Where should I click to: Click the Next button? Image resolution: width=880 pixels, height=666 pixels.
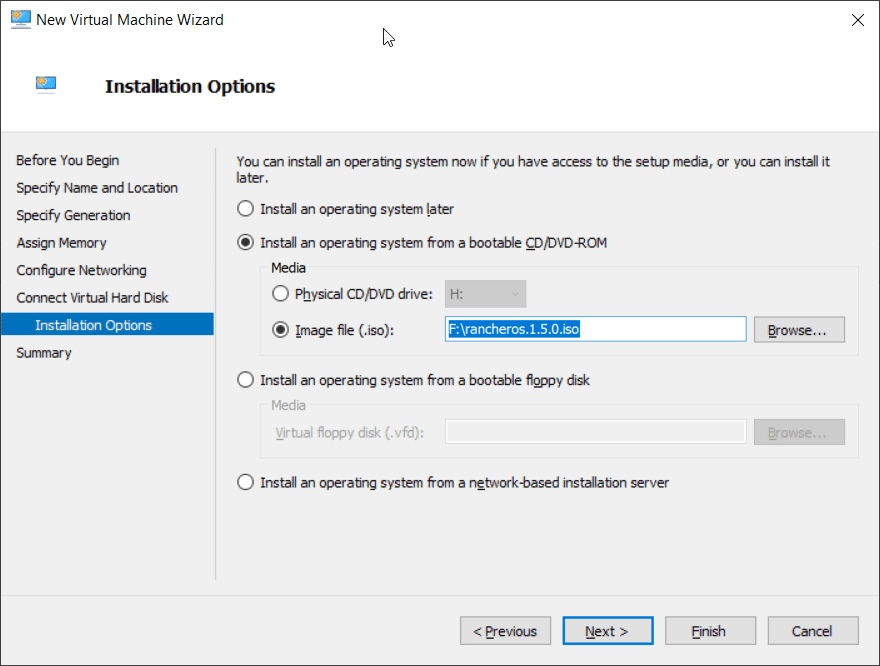click(x=608, y=631)
